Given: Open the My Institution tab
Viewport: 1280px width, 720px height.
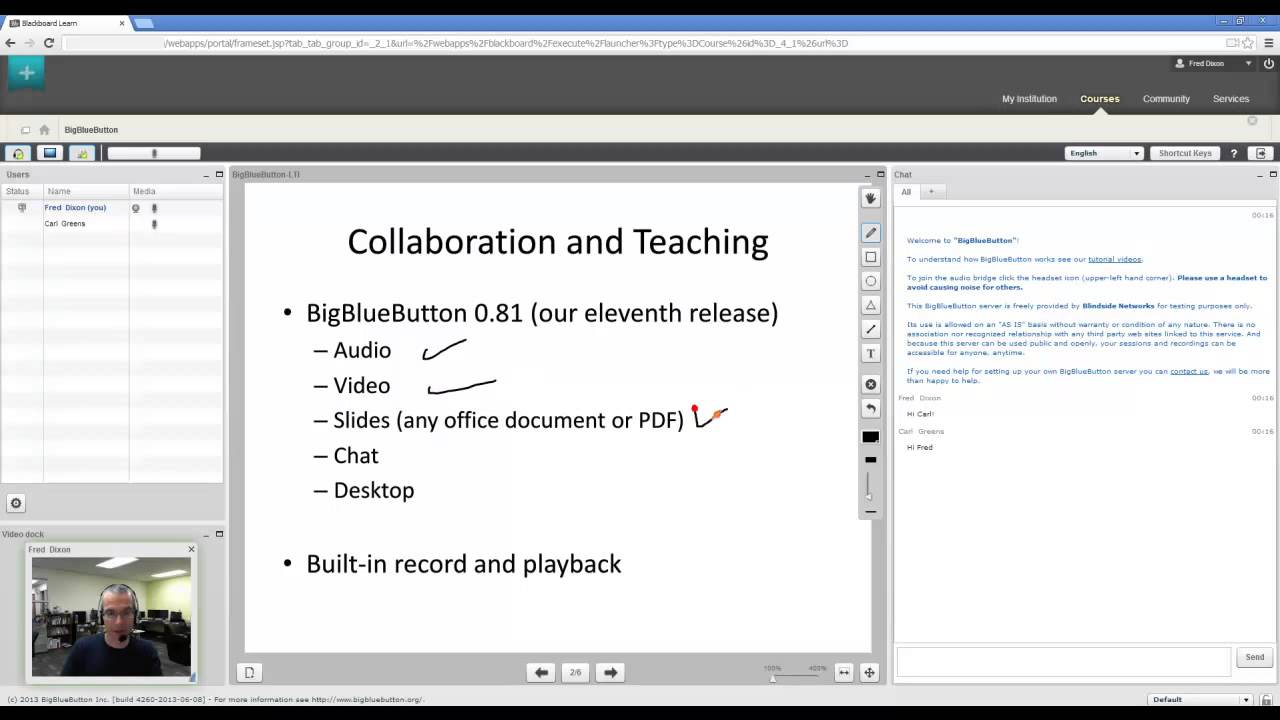Looking at the screenshot, I should pos(1029,99).
